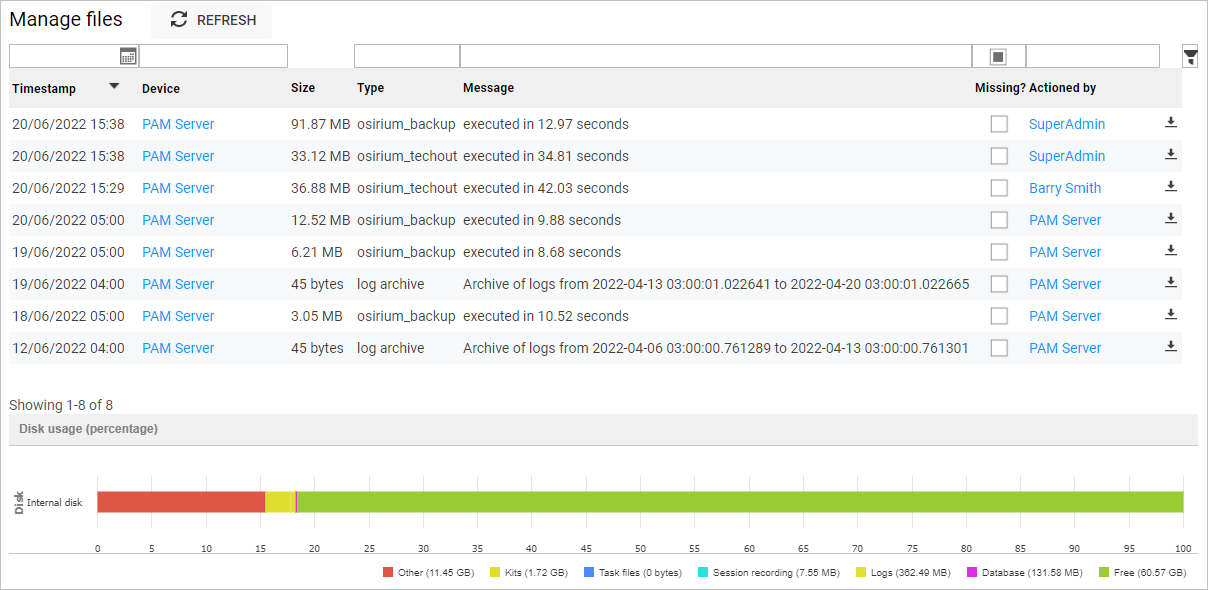Screen dimensions: 1208x590
Task: Check Missing box for 3.05 MB backup
Action: click(x=999, y=316)
